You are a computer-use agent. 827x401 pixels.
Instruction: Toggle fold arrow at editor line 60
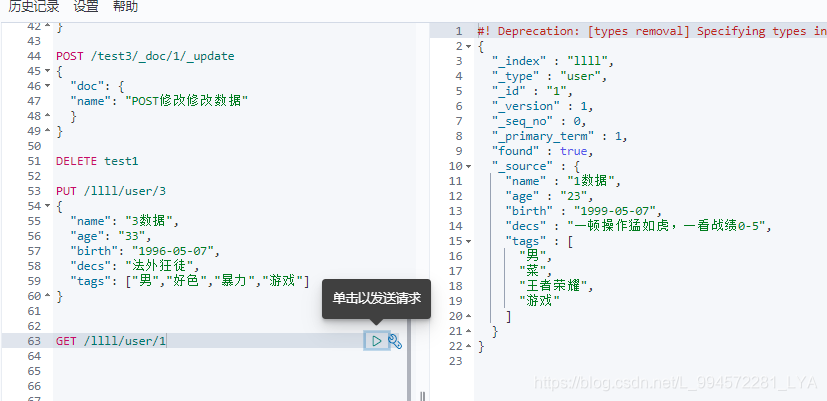[x=47, y=296]
